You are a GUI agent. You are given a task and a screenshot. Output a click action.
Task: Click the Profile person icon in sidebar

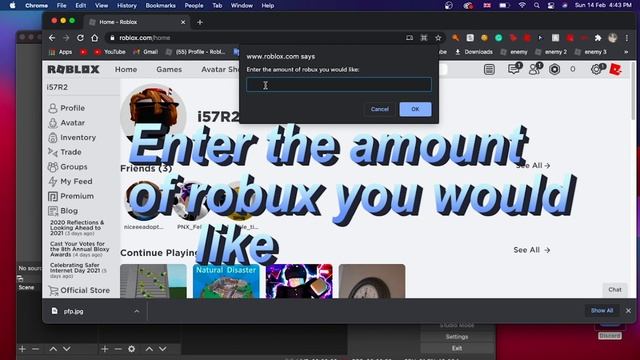[53, 108]
